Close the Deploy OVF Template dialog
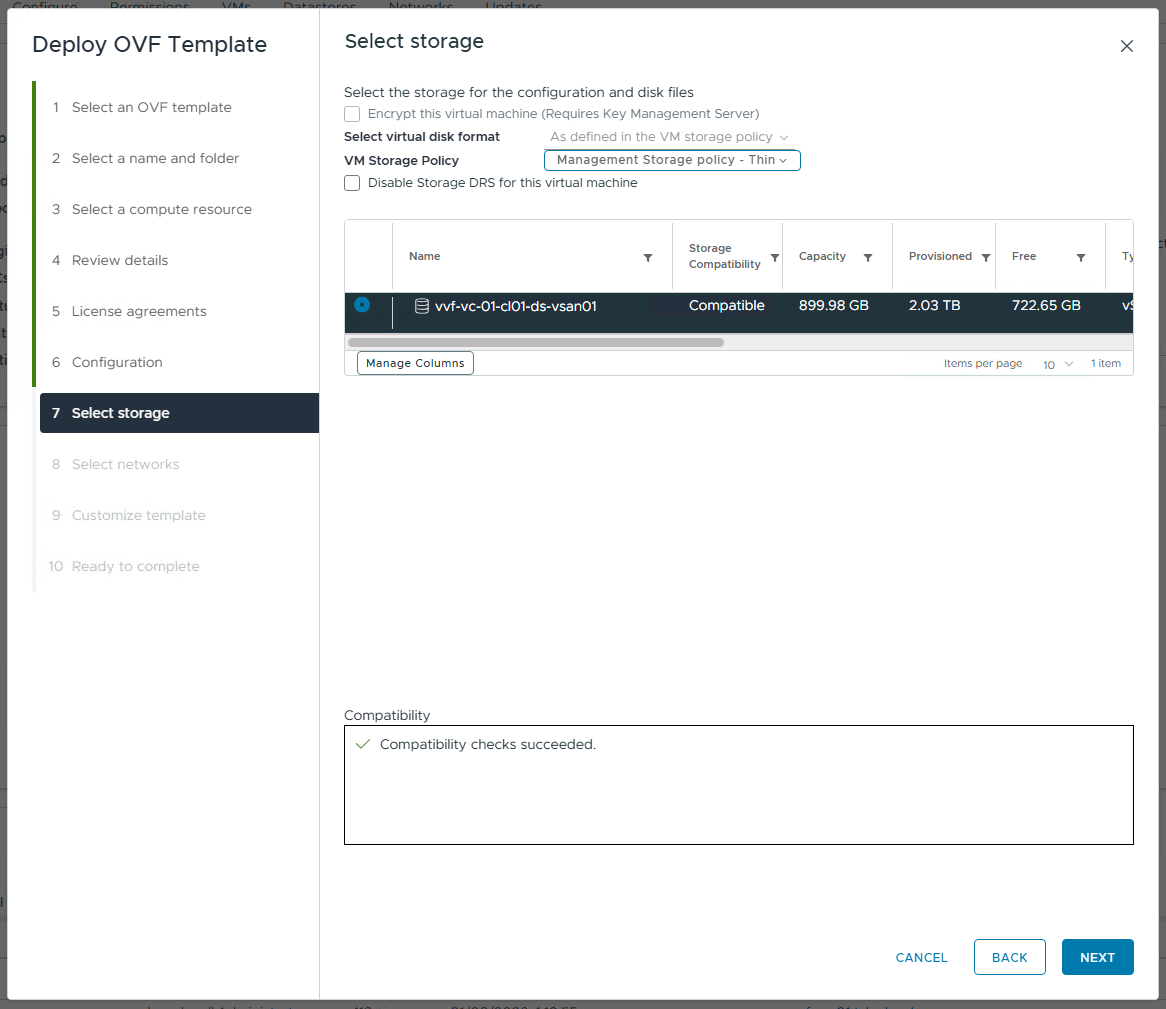The width and height of the screenshot is (1166, 1009). [1127, 46]
